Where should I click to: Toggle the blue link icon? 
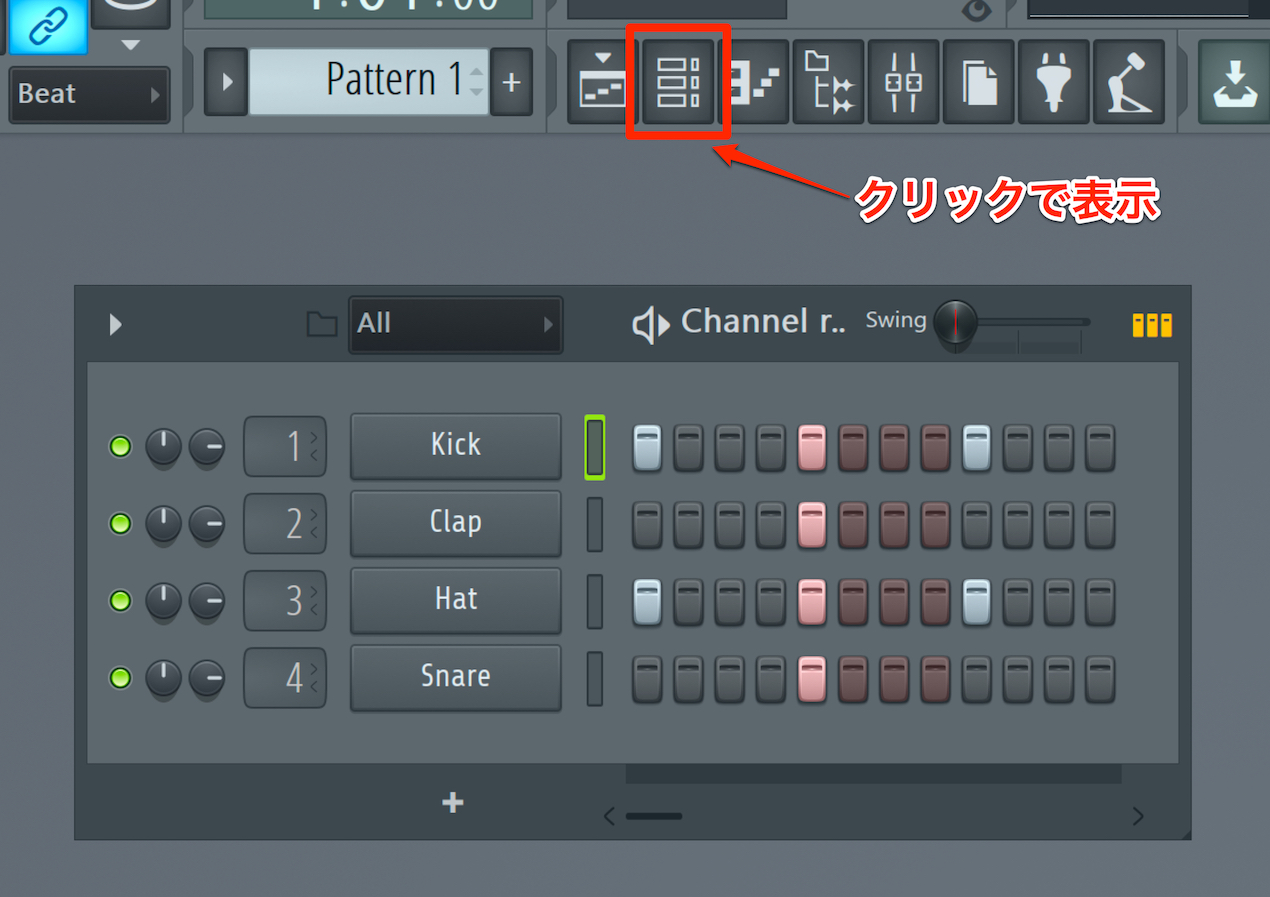tap(48, 26)
